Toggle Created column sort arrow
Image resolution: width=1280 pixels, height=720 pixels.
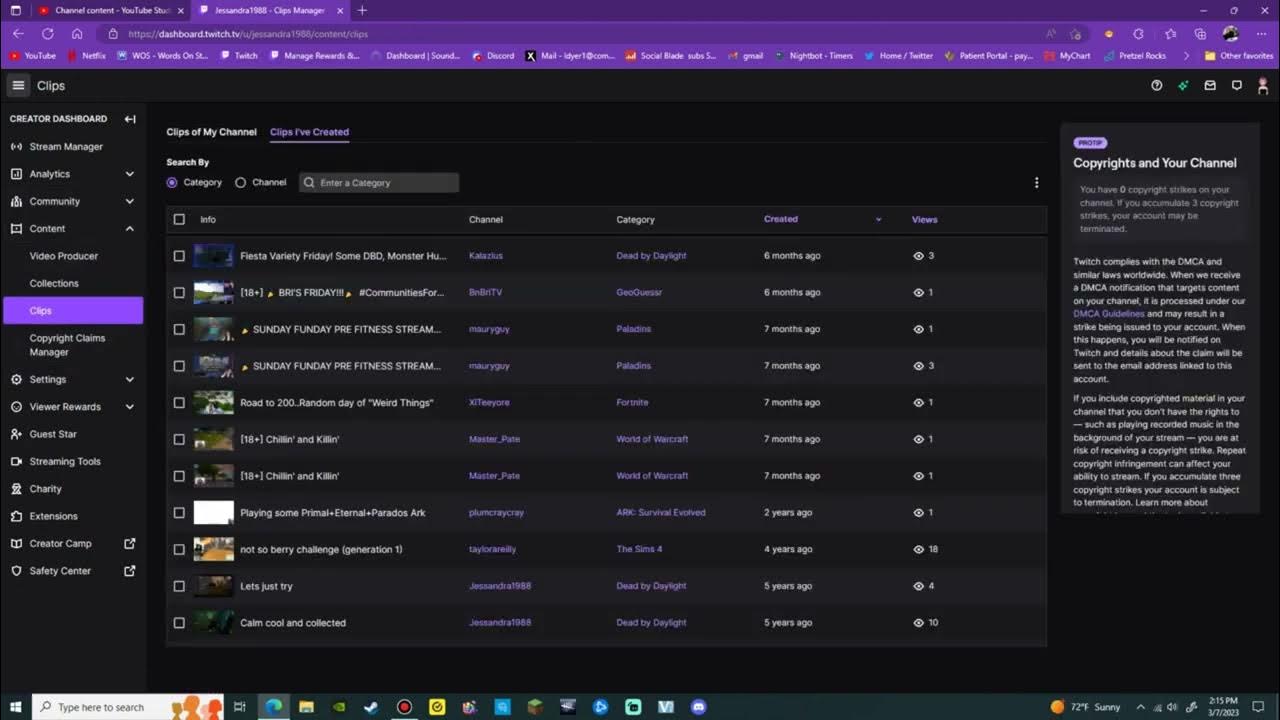[878, 219]
